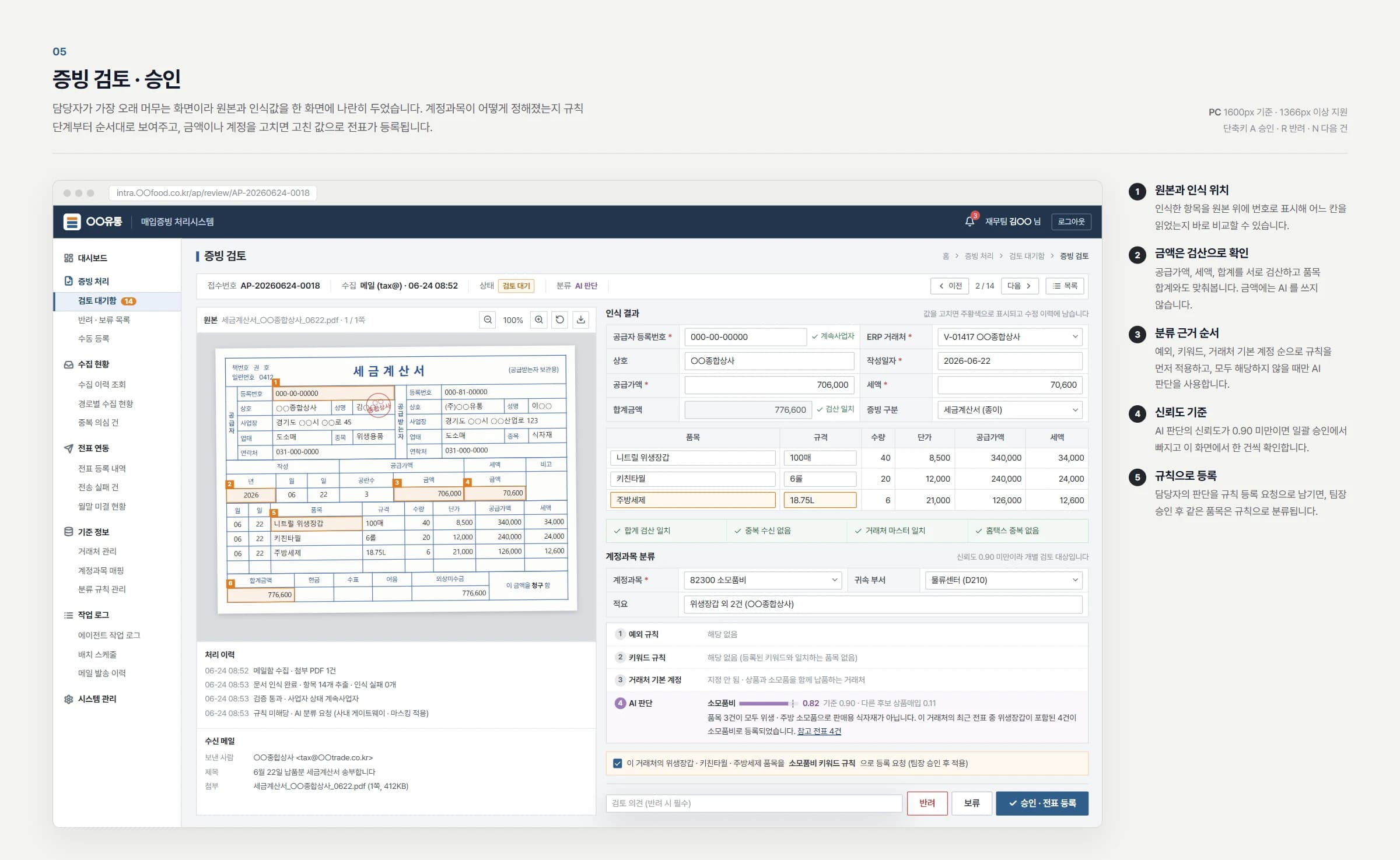
Task: Click the 작성일자 input field
Action: (1009, 360)
